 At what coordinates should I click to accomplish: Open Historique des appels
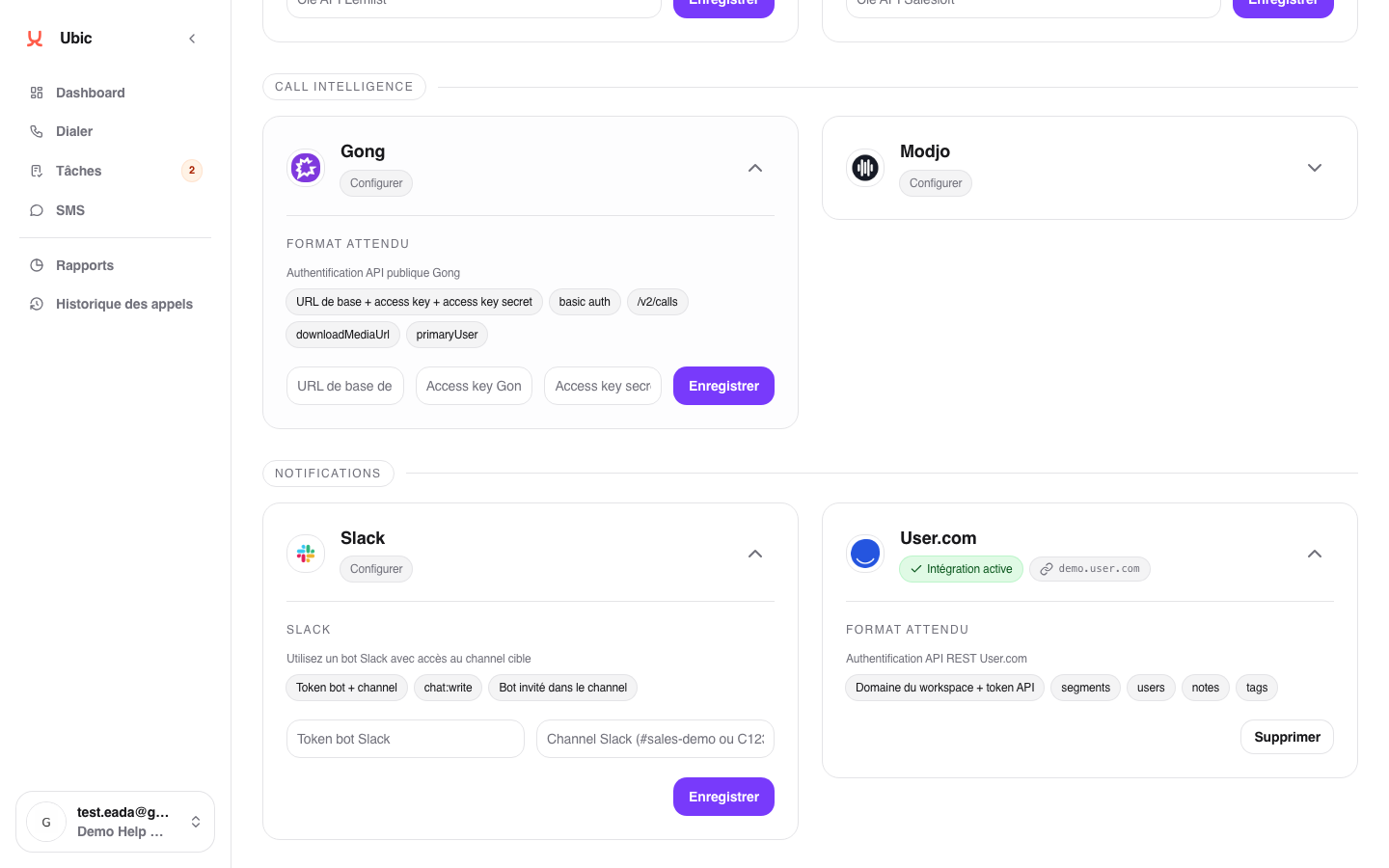(x=124, y=304)
